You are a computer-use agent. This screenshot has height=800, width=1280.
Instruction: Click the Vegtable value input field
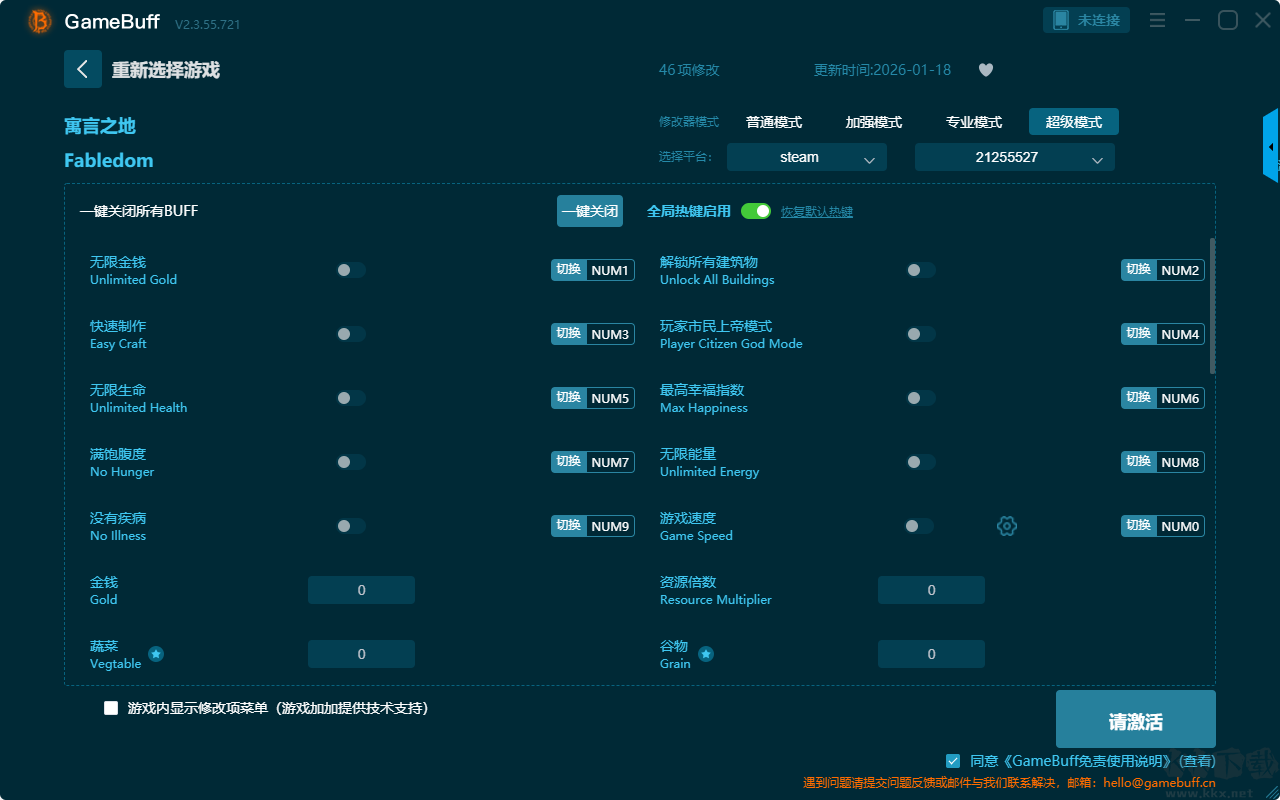pos(361,654)
